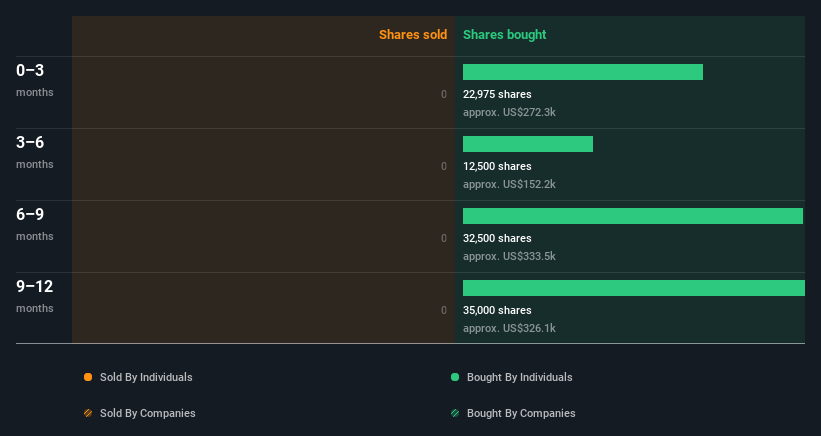821x436 pixels.
Task: Click the sold value 0 in 0–3 months row
Action: (x=444, y=95)
